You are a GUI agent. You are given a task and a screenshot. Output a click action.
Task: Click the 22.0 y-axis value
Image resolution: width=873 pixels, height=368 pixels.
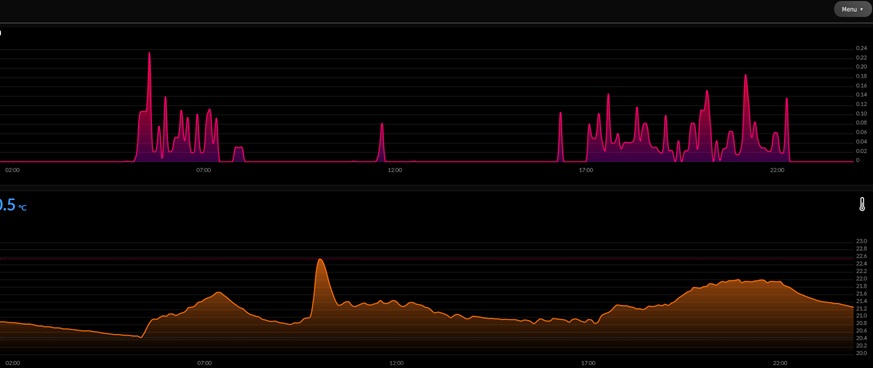coord(861,278)
